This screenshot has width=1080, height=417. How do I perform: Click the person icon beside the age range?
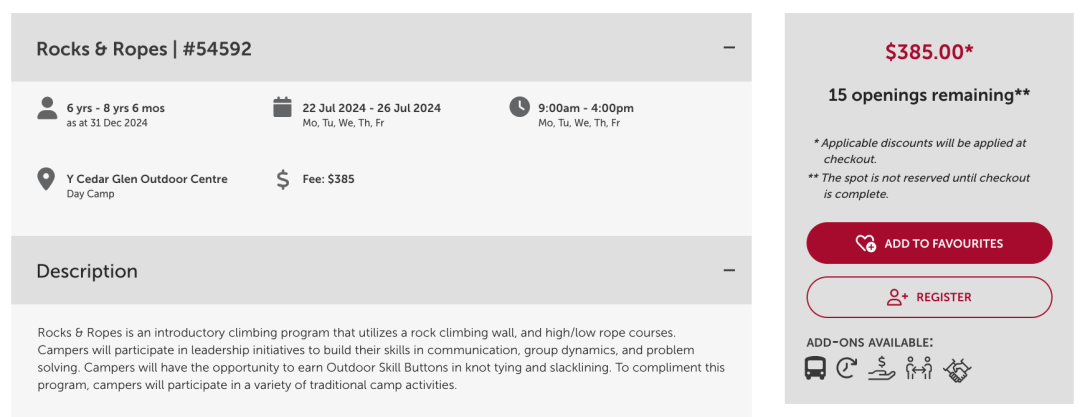(47, 108)
